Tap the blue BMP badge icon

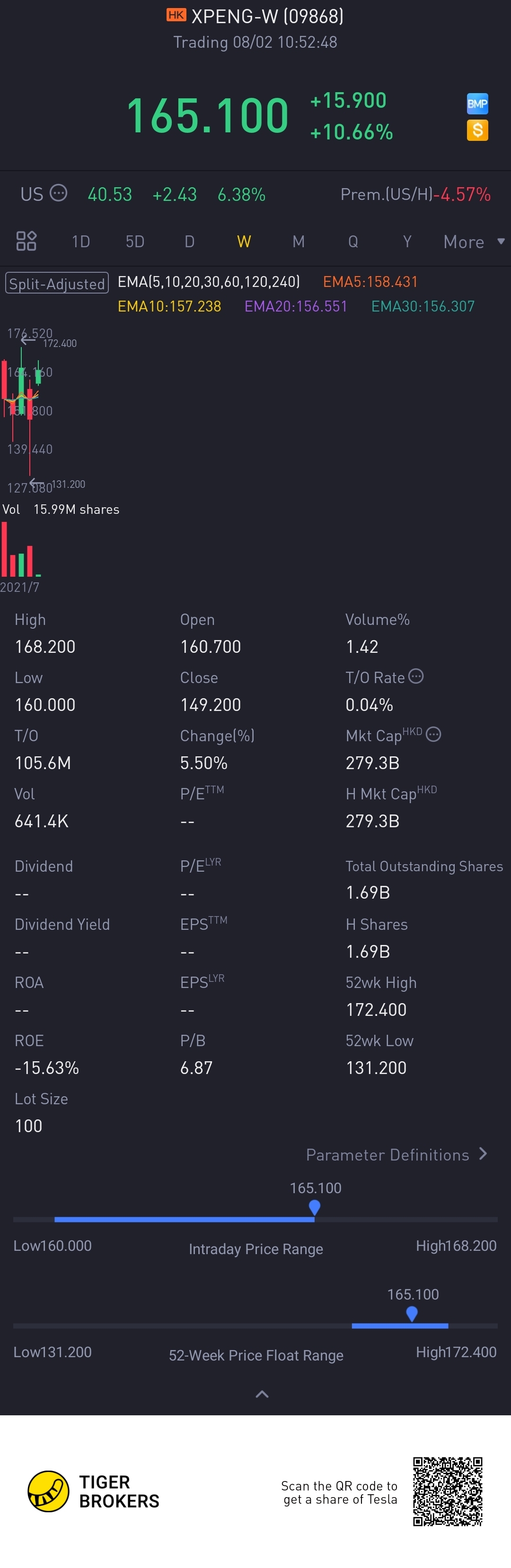(x=477, y=104)
